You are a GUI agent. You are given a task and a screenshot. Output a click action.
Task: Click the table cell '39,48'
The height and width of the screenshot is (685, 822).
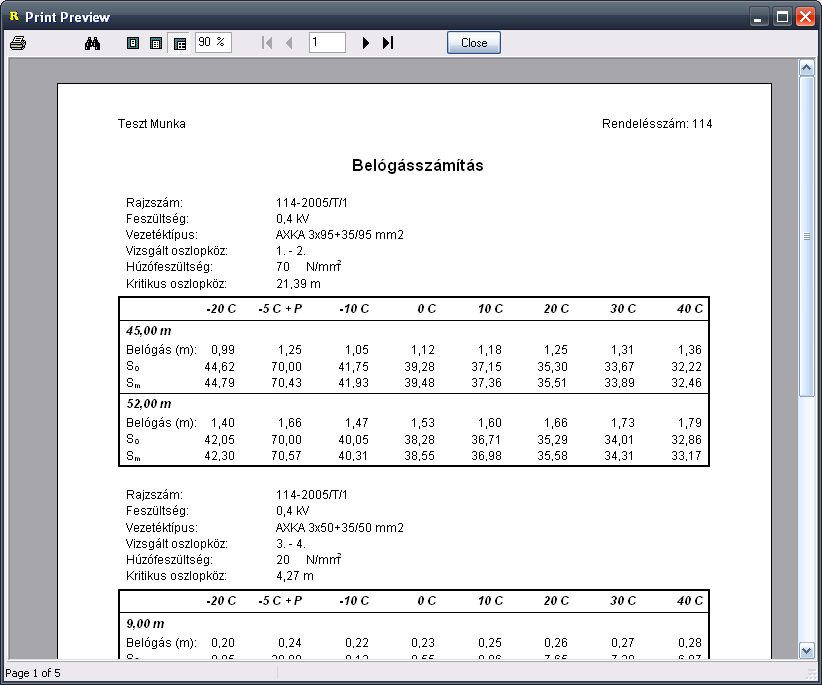point(419,383)
